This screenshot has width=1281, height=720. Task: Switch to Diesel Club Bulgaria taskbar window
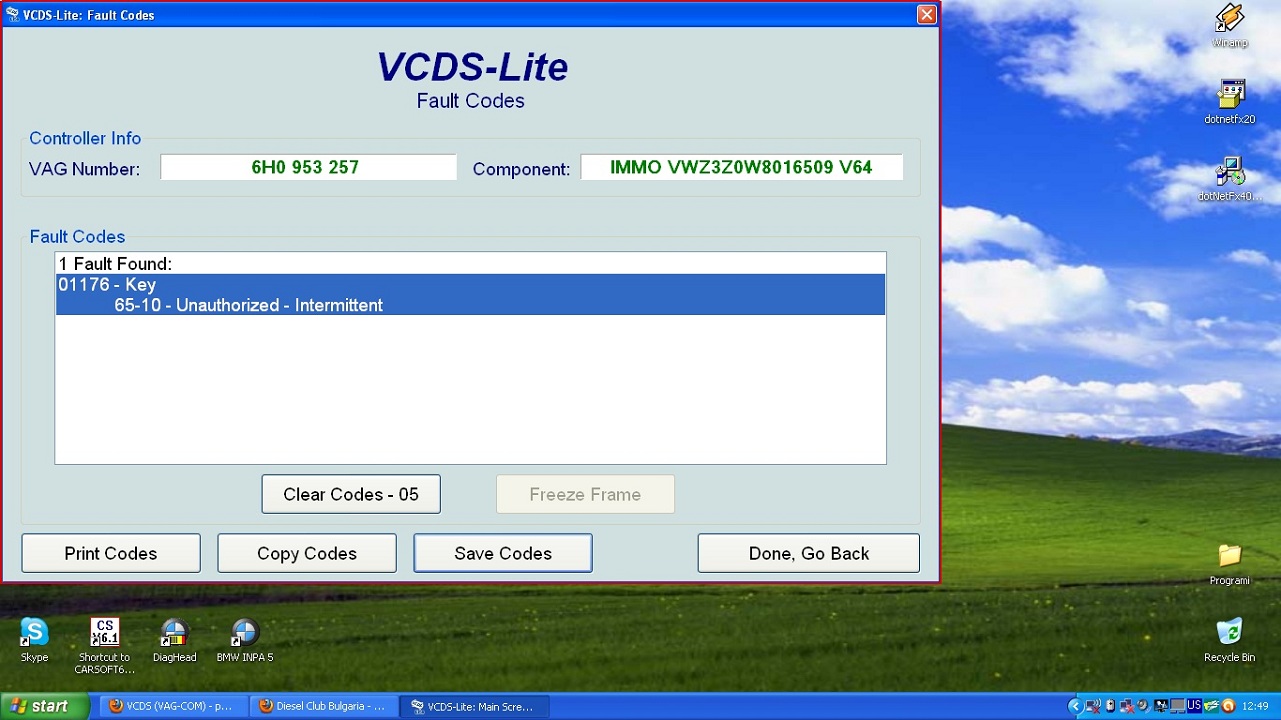tap(321, 706)
